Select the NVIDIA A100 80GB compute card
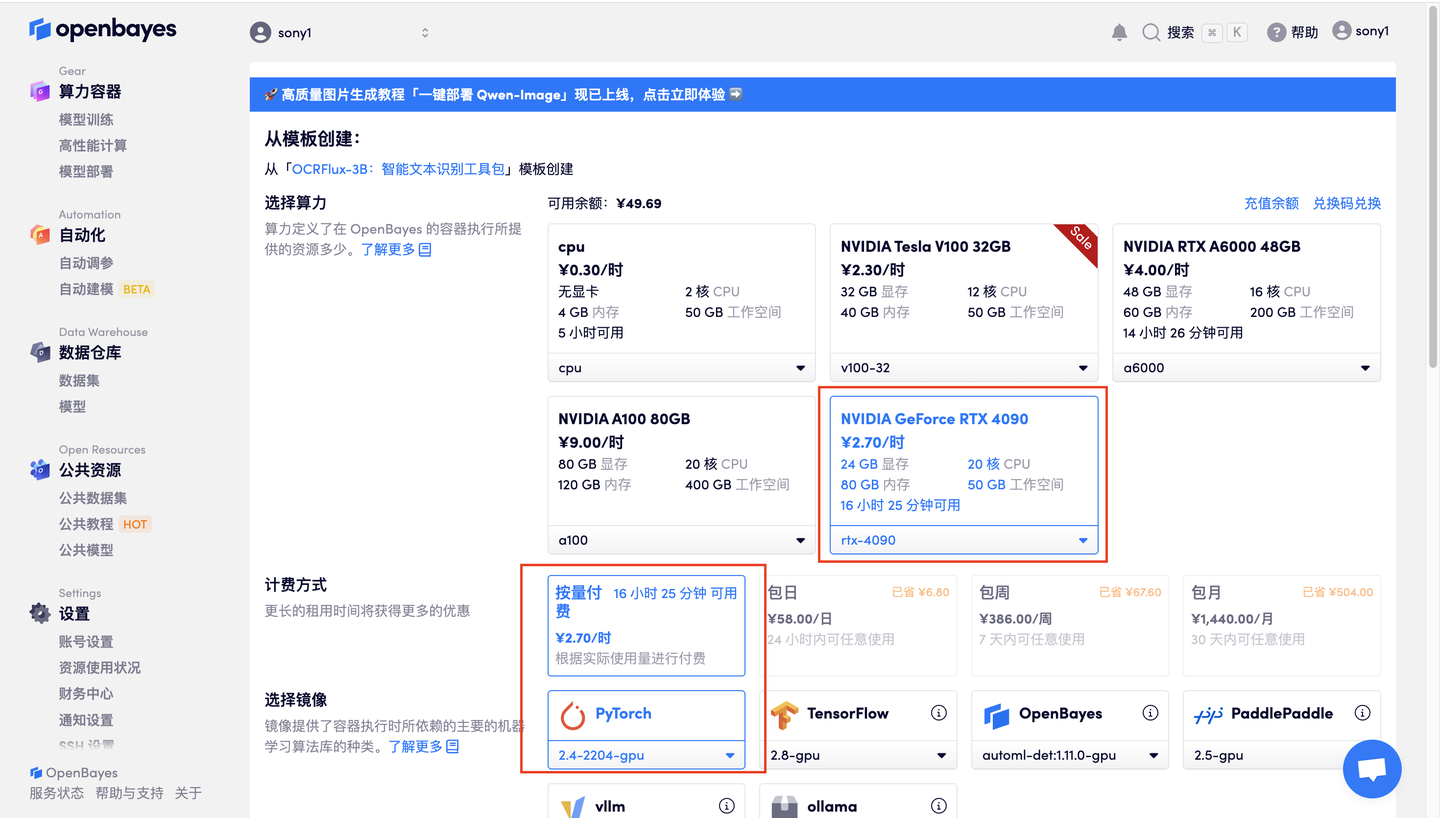Screen dimensions: 1440x818 click(x=681, y=460)
